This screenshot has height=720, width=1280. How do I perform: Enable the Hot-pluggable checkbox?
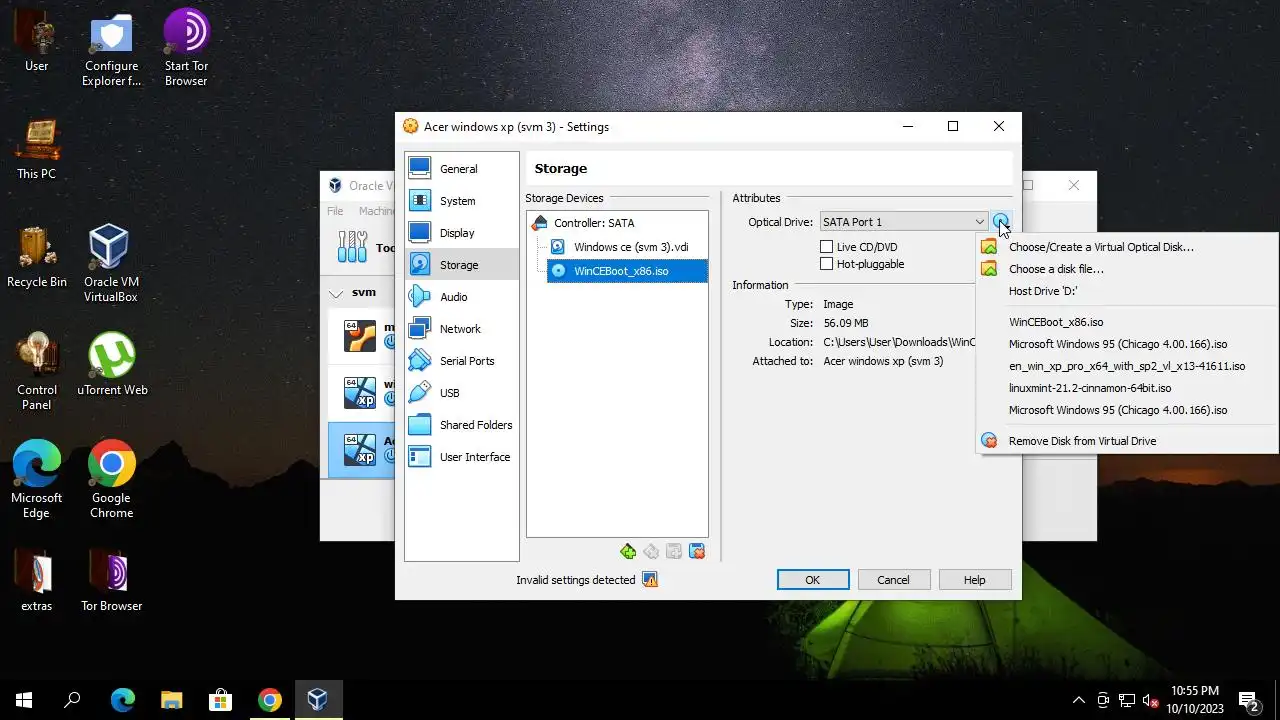pos(826,264)
